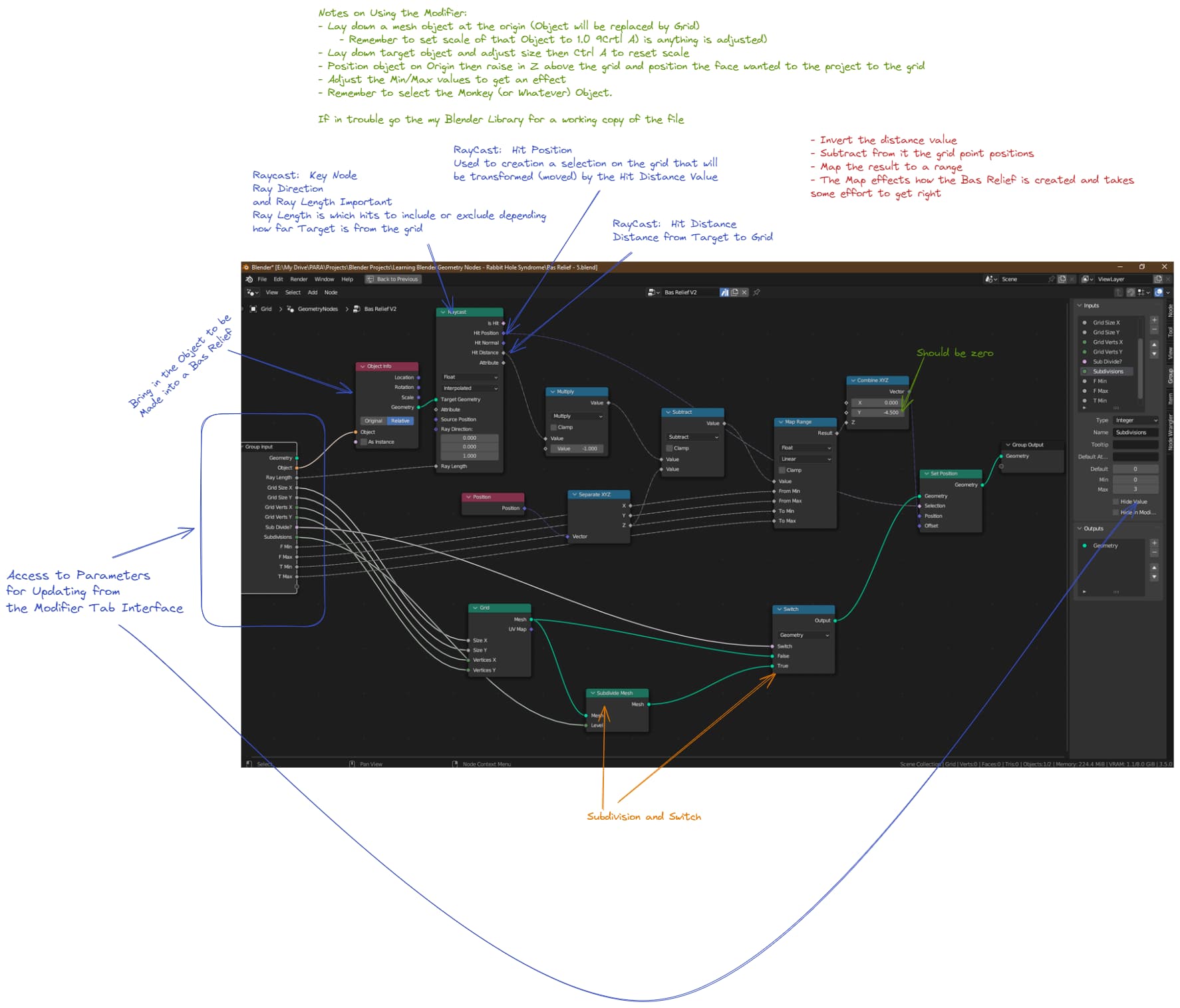This screenshot has width=1180, height=1008.
Task: Move selected input up in list
Action: (x=1154, y=345)
